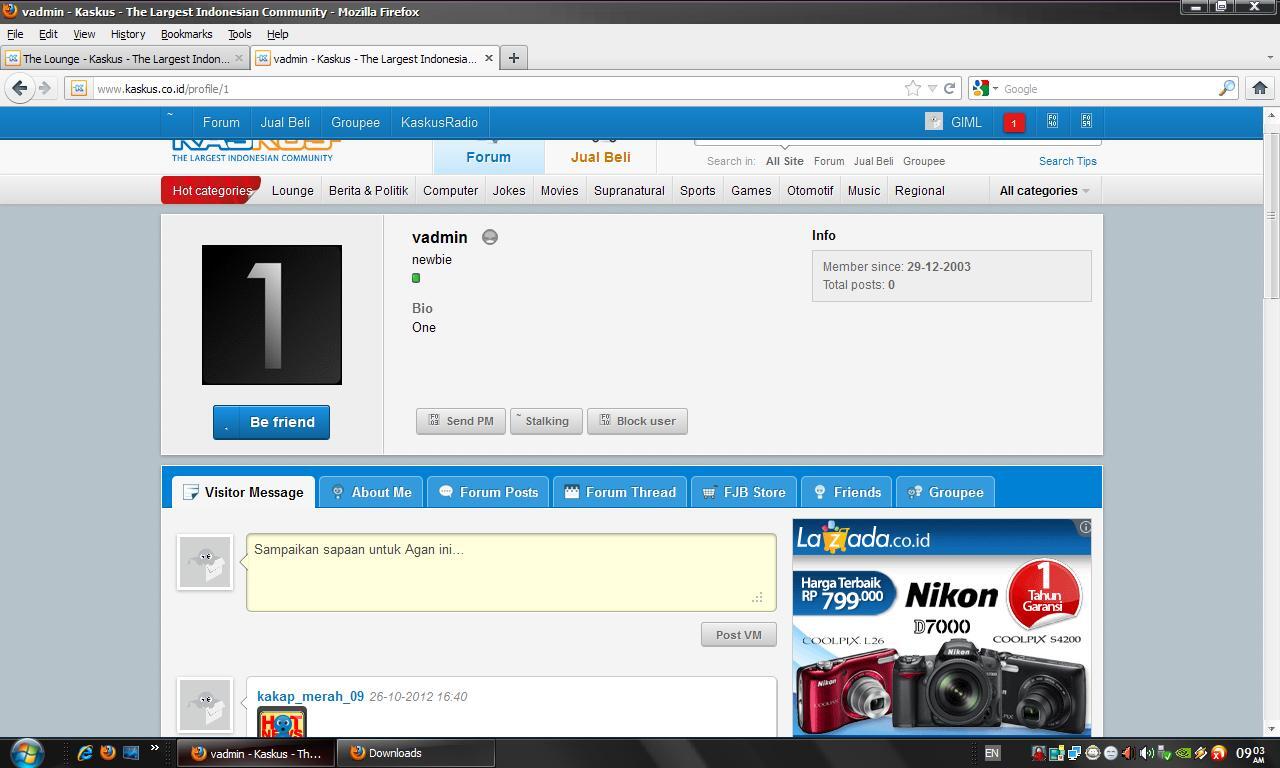Click the Stalking button
Screen dimensions: 1280x768
point(546,421)
